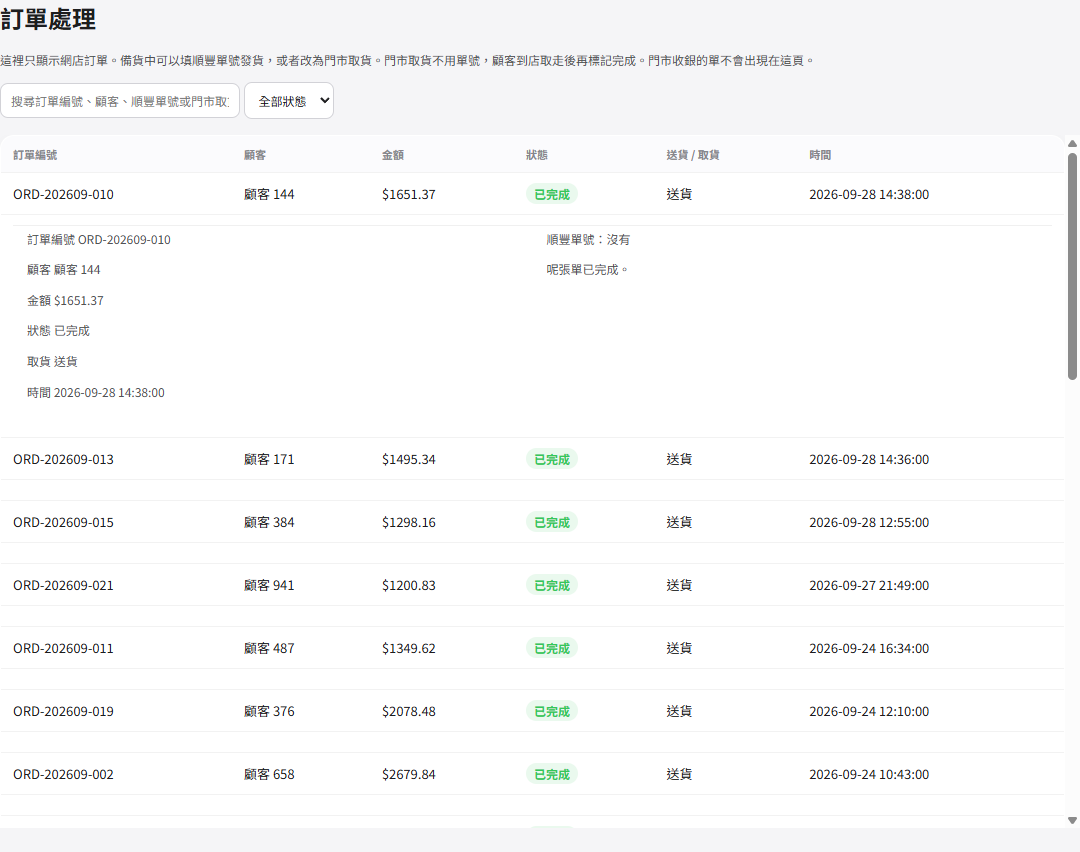This screenshot has width=1080, height=852.
Task: Click timestamp 2026-09-28 14:36:00
Action: coord(869,459)
